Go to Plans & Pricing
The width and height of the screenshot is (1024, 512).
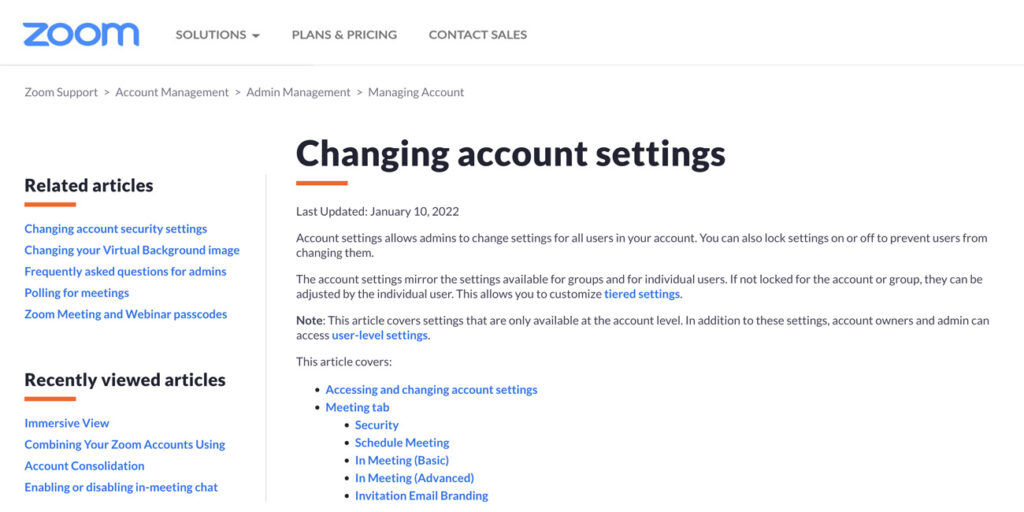344,35
